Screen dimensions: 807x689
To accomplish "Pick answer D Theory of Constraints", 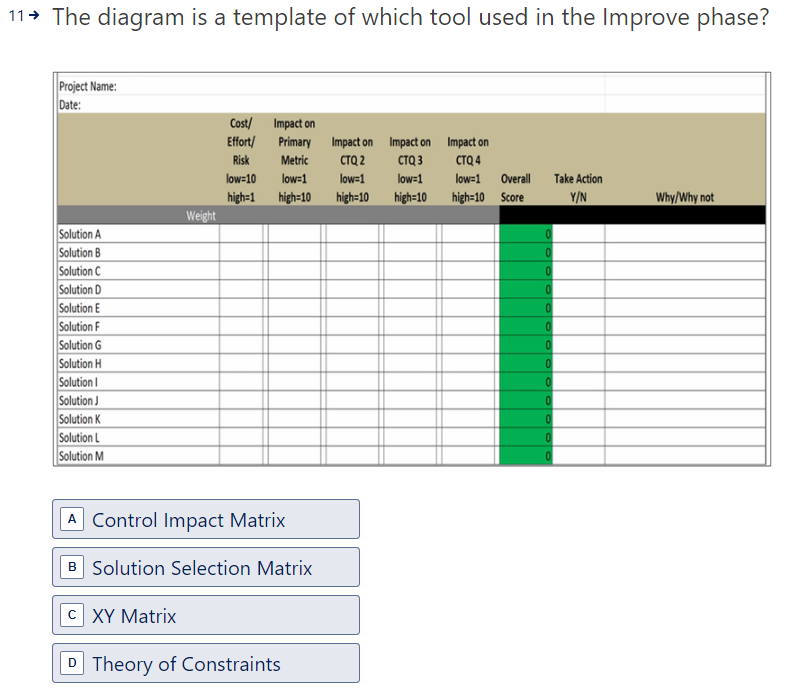I will pyautogui.click(x=205, y=663).
